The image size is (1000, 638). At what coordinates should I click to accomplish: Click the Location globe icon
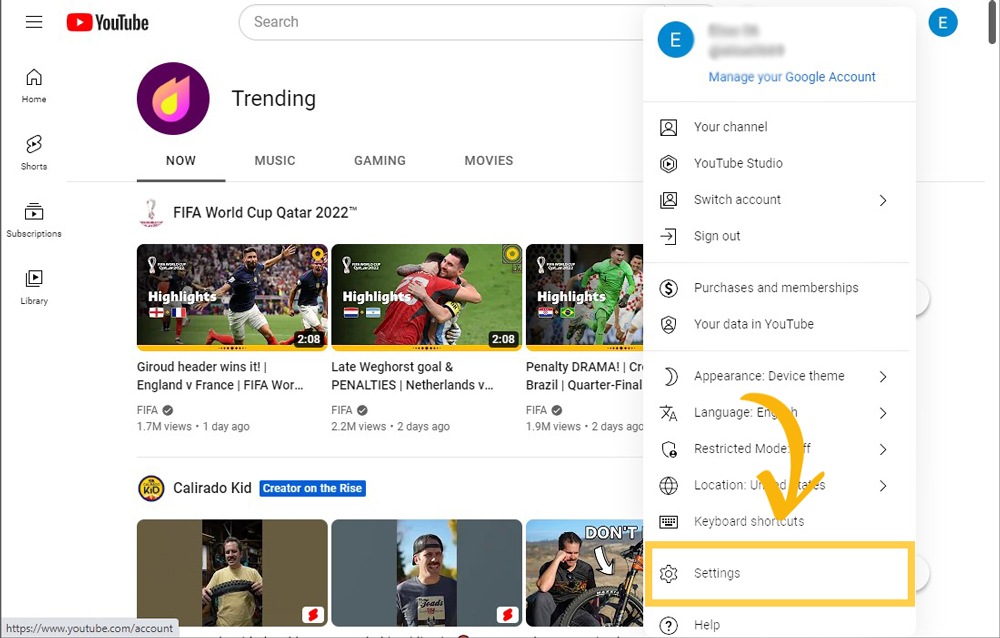coord(668,486)
